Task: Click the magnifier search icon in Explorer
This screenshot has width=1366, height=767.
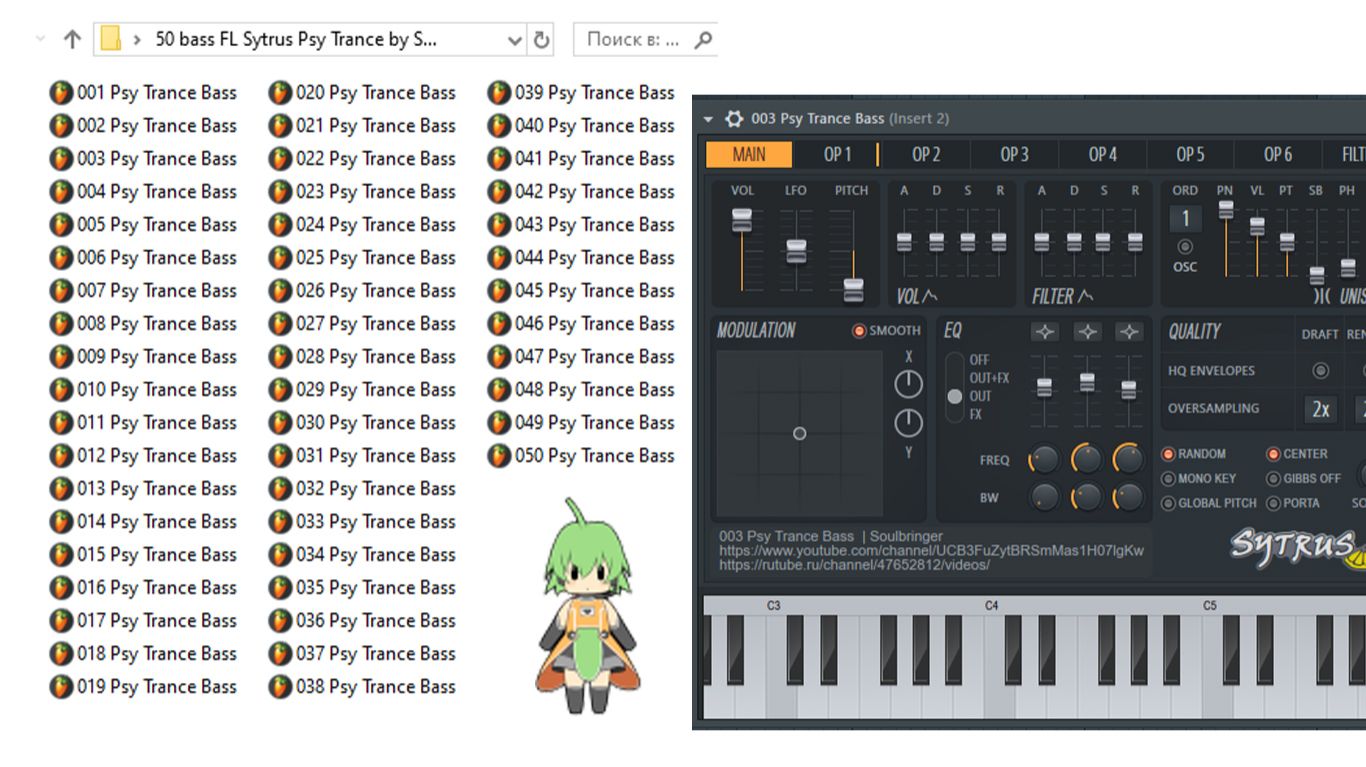Action: [703, 40]
